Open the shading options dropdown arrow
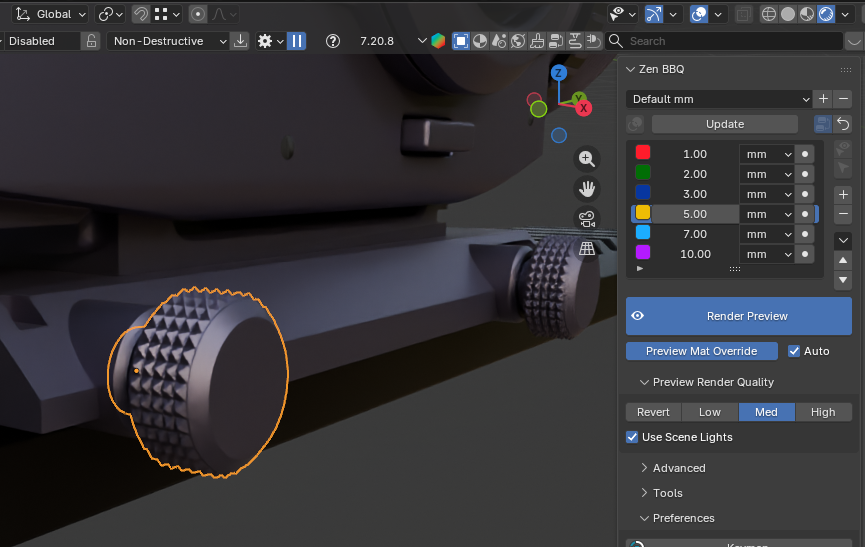The width and height of the screenshot is (865, 547). [845, 14]
